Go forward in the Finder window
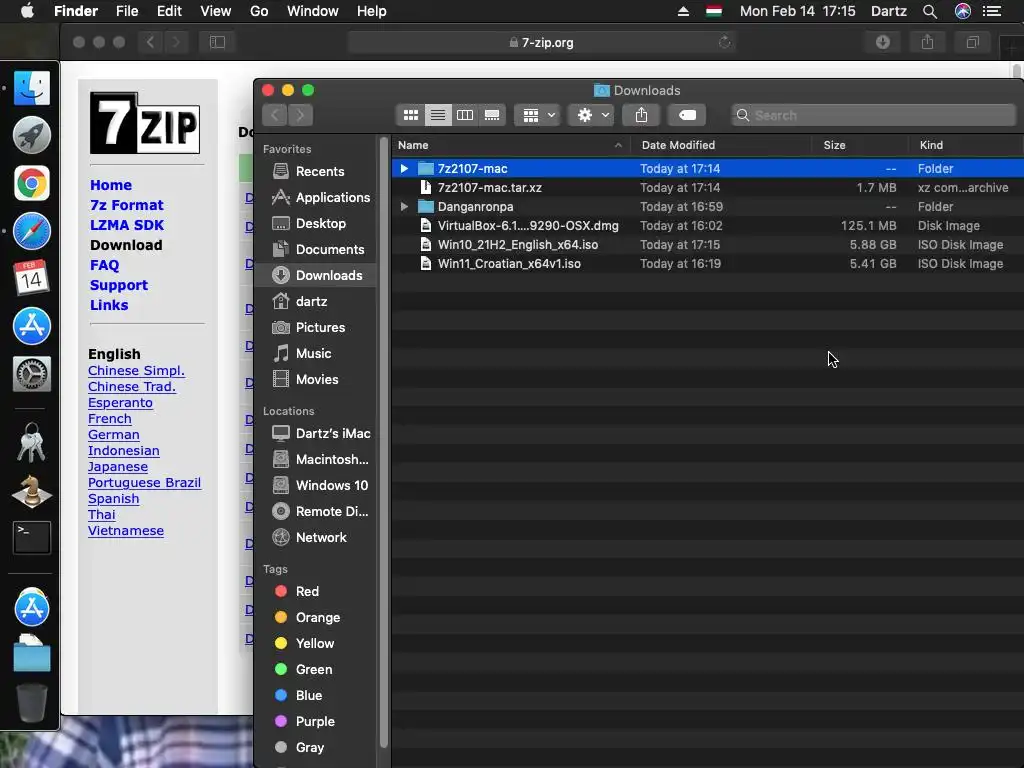 pos(300,116)
